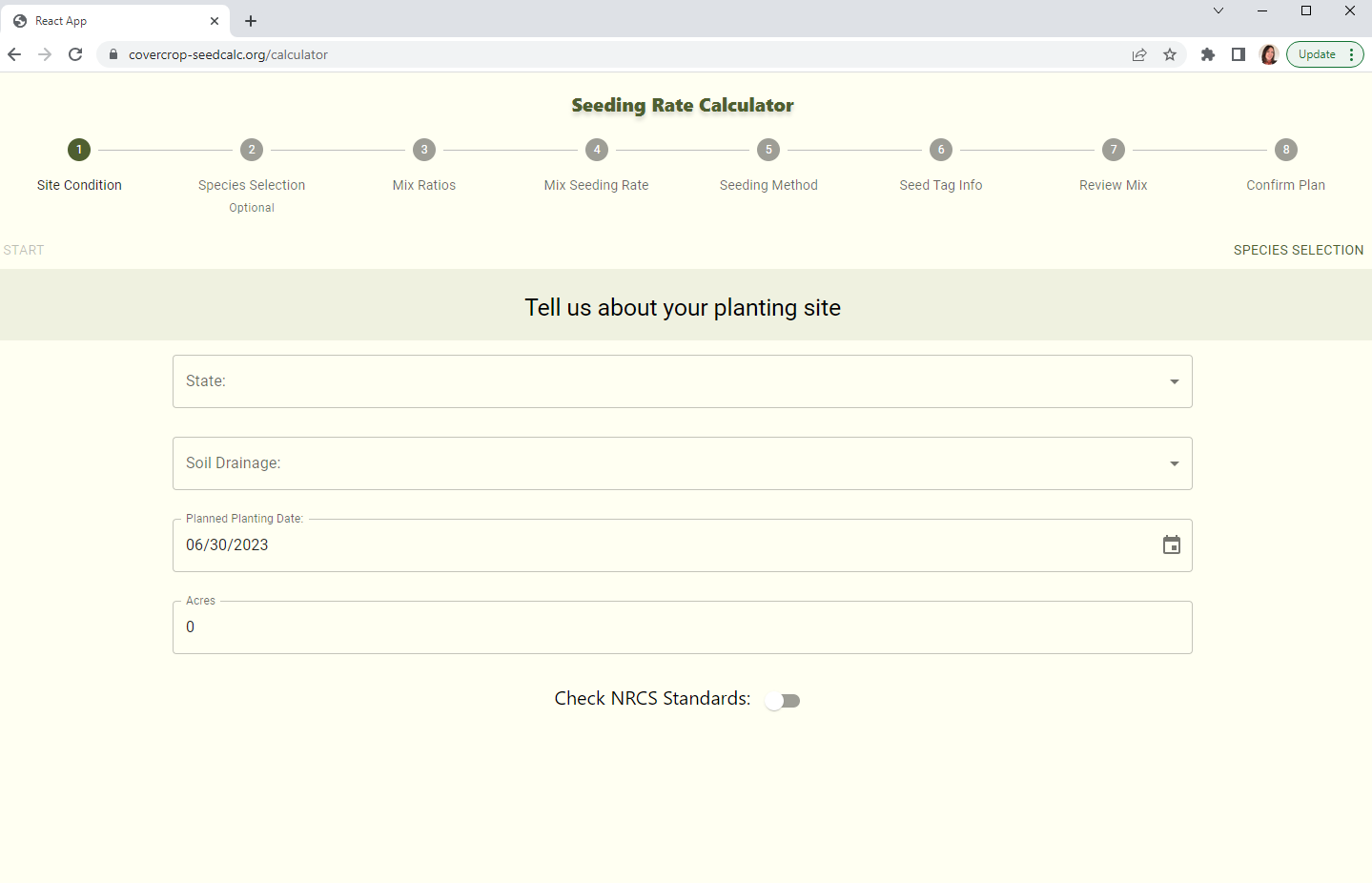Open the browser extensions puzzle icon
This screenshot has width=1372, height=883.
pos(1207,54)
